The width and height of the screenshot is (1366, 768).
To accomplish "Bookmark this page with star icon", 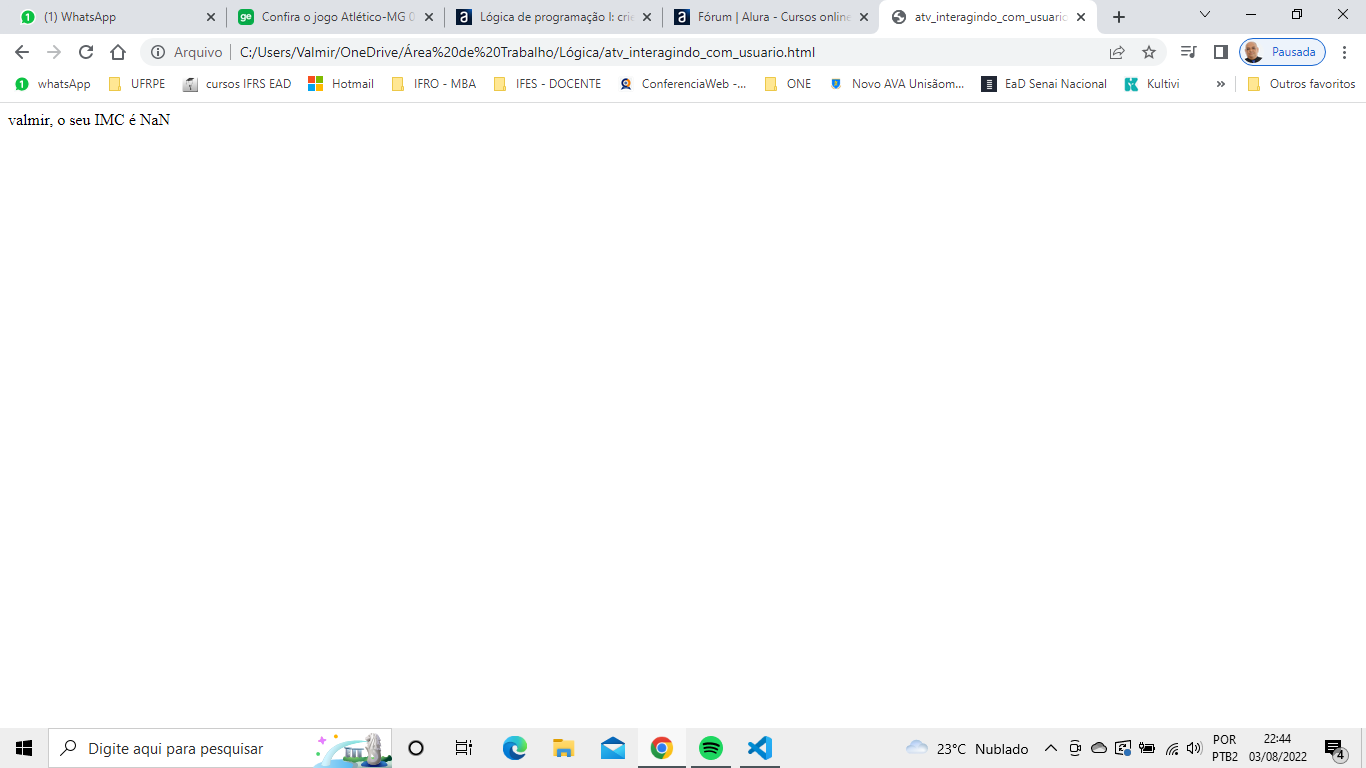I will (1149, 52).
